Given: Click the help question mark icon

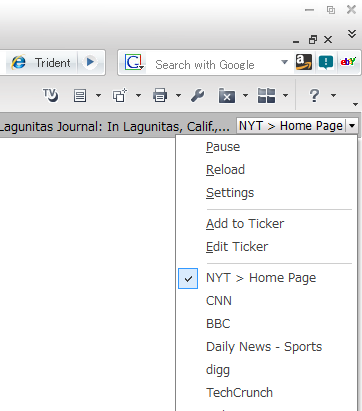Looking at the screenshot, I should pyautogui.click(x=314, y=95).
